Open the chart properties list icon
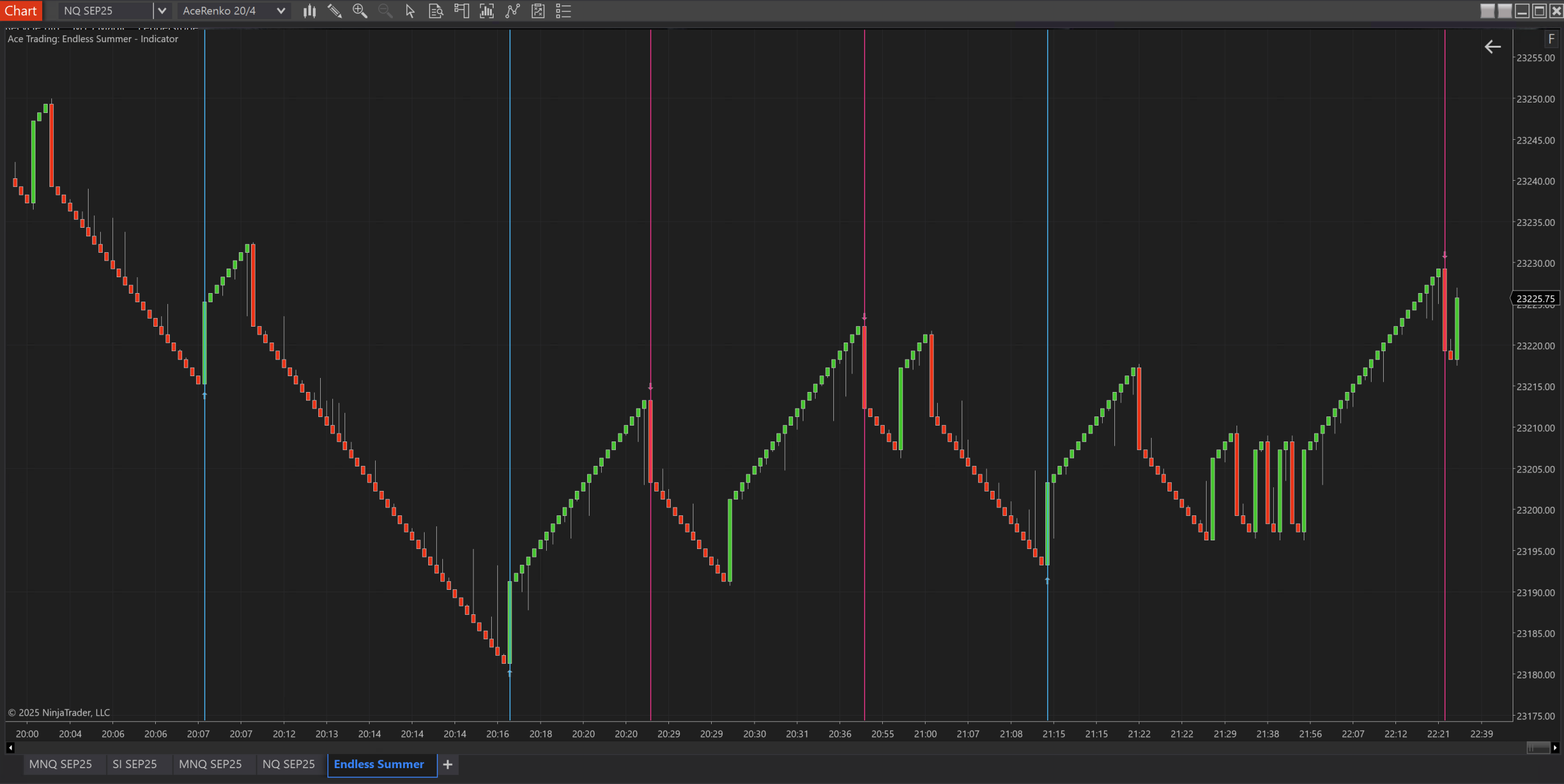1564x784 pixels. [563, 11]
